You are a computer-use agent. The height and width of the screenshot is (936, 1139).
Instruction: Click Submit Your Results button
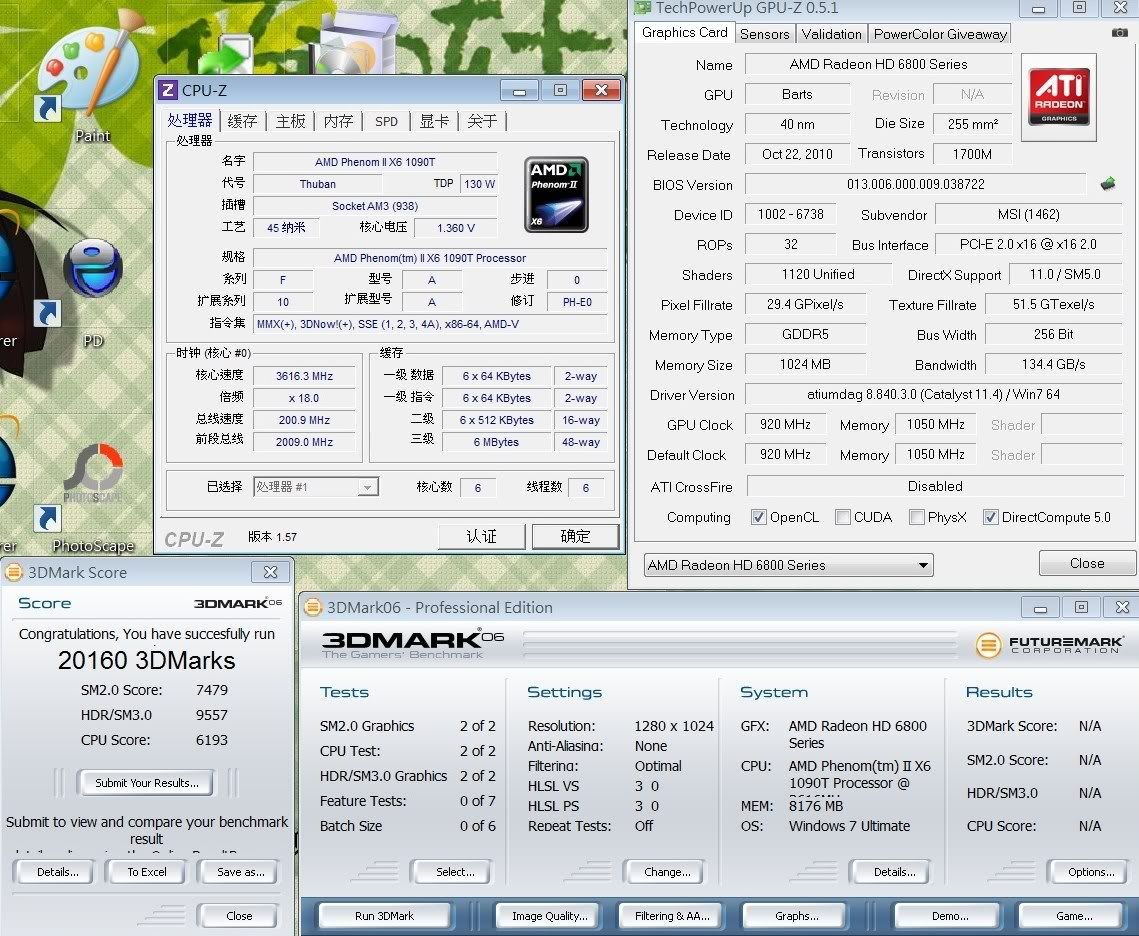pos(147,783)
